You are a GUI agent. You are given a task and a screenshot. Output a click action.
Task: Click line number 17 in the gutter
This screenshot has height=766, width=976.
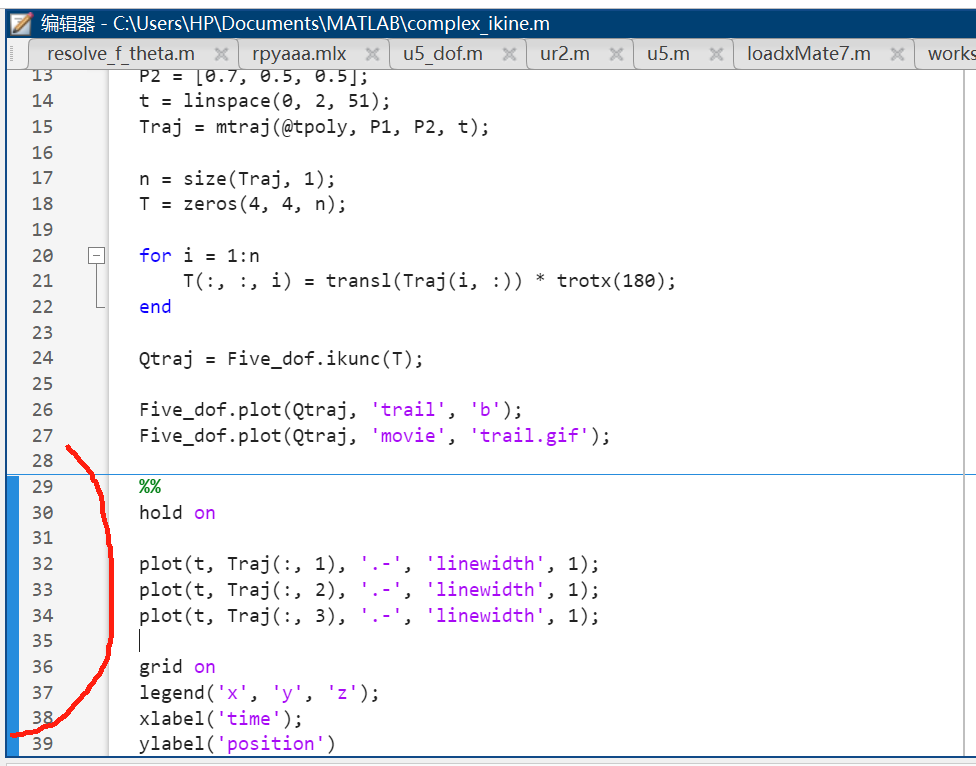point(42,179)
